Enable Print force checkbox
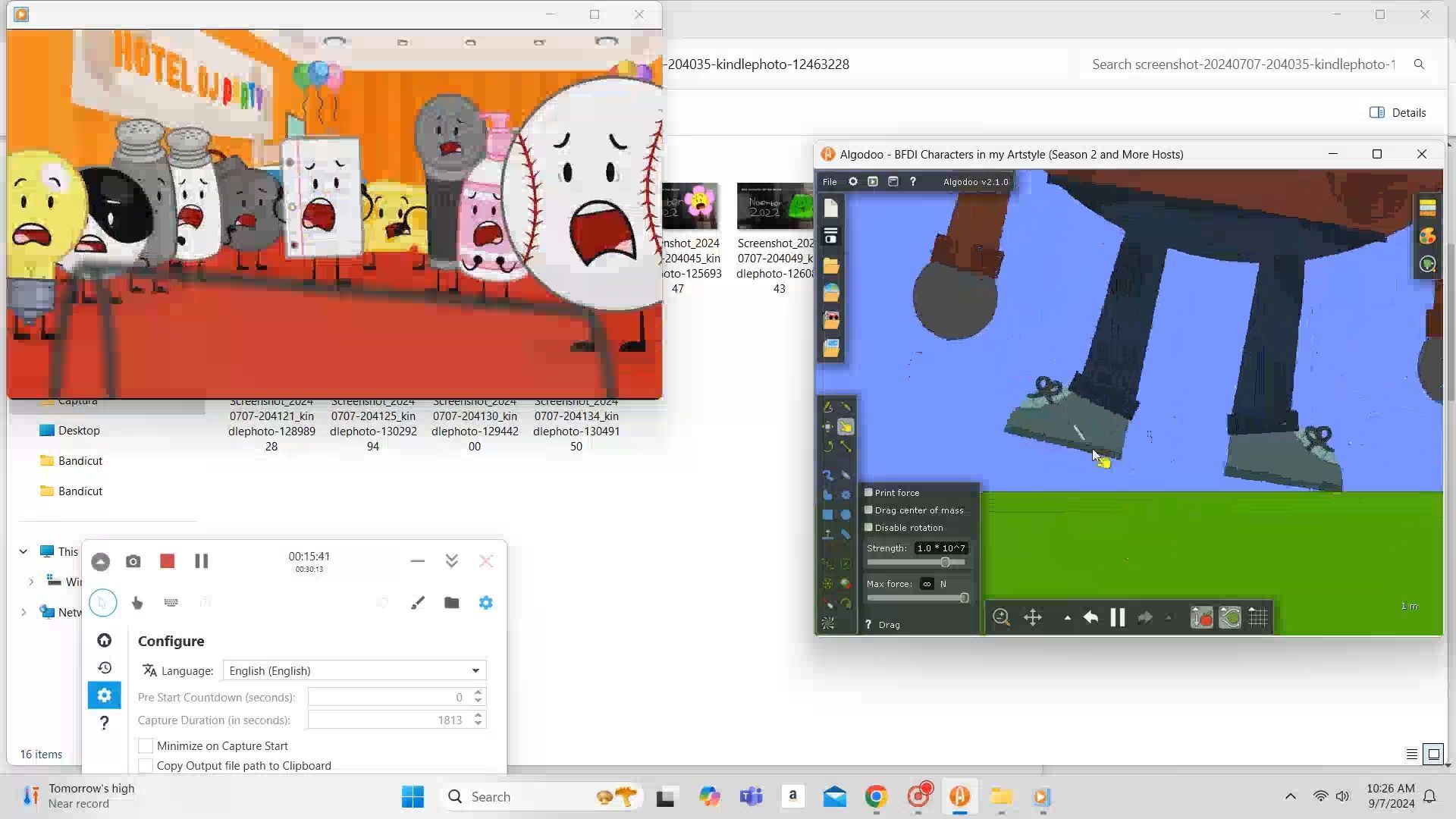Screen dimensions: 1456x819 (869, 492)
